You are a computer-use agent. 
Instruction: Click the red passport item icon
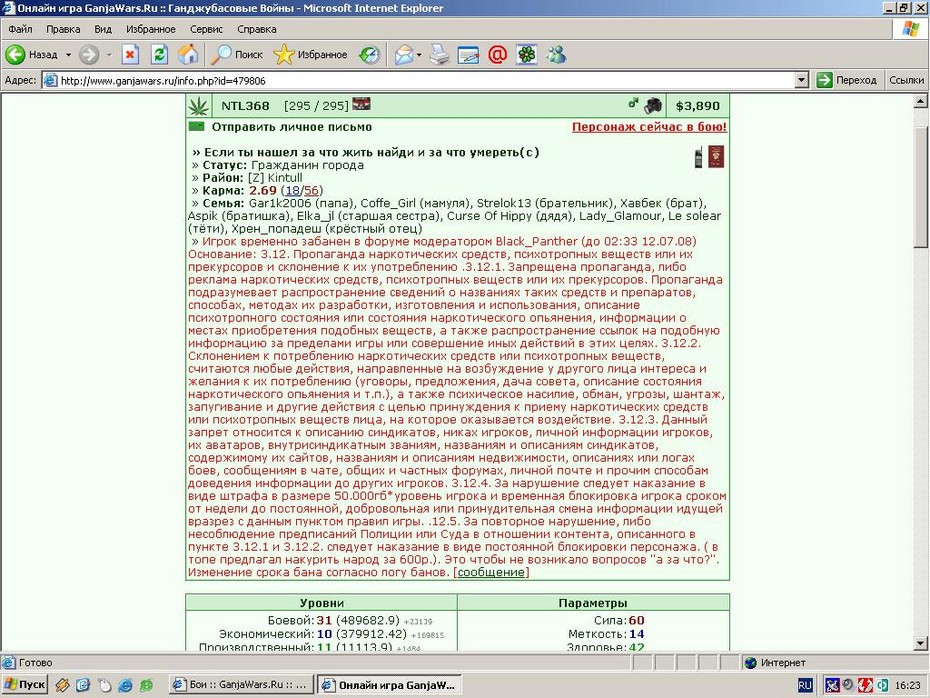[x=716, y=157]
